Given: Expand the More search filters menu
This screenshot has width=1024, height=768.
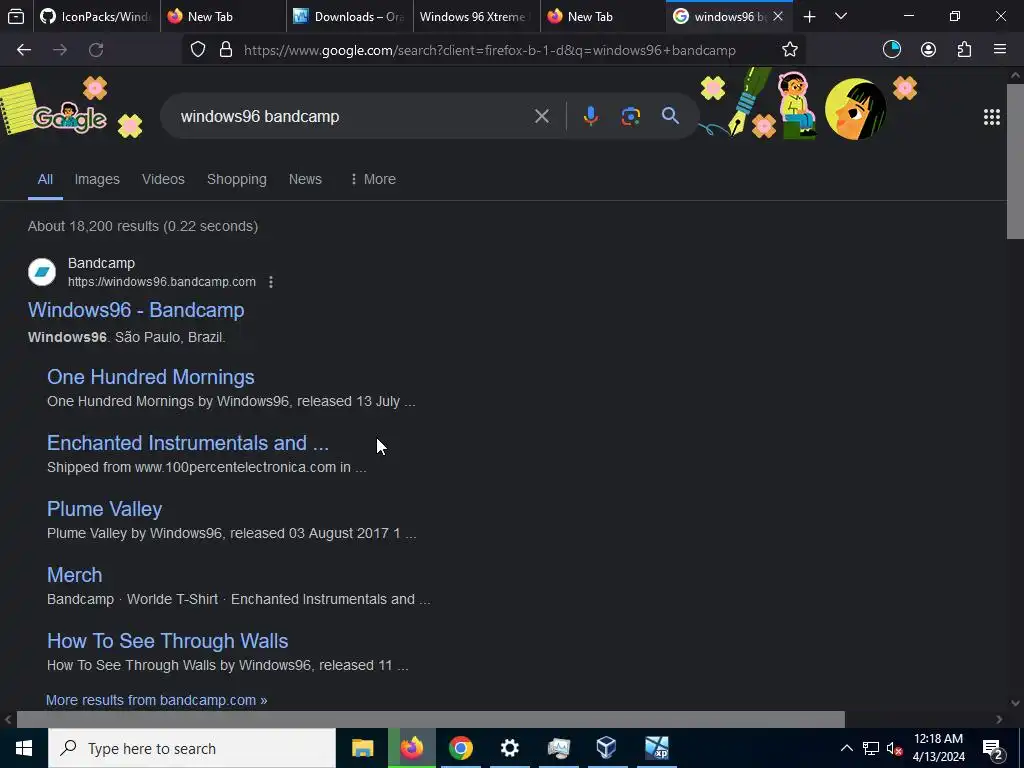Looking at the screenshot, I should click(373, 179).
